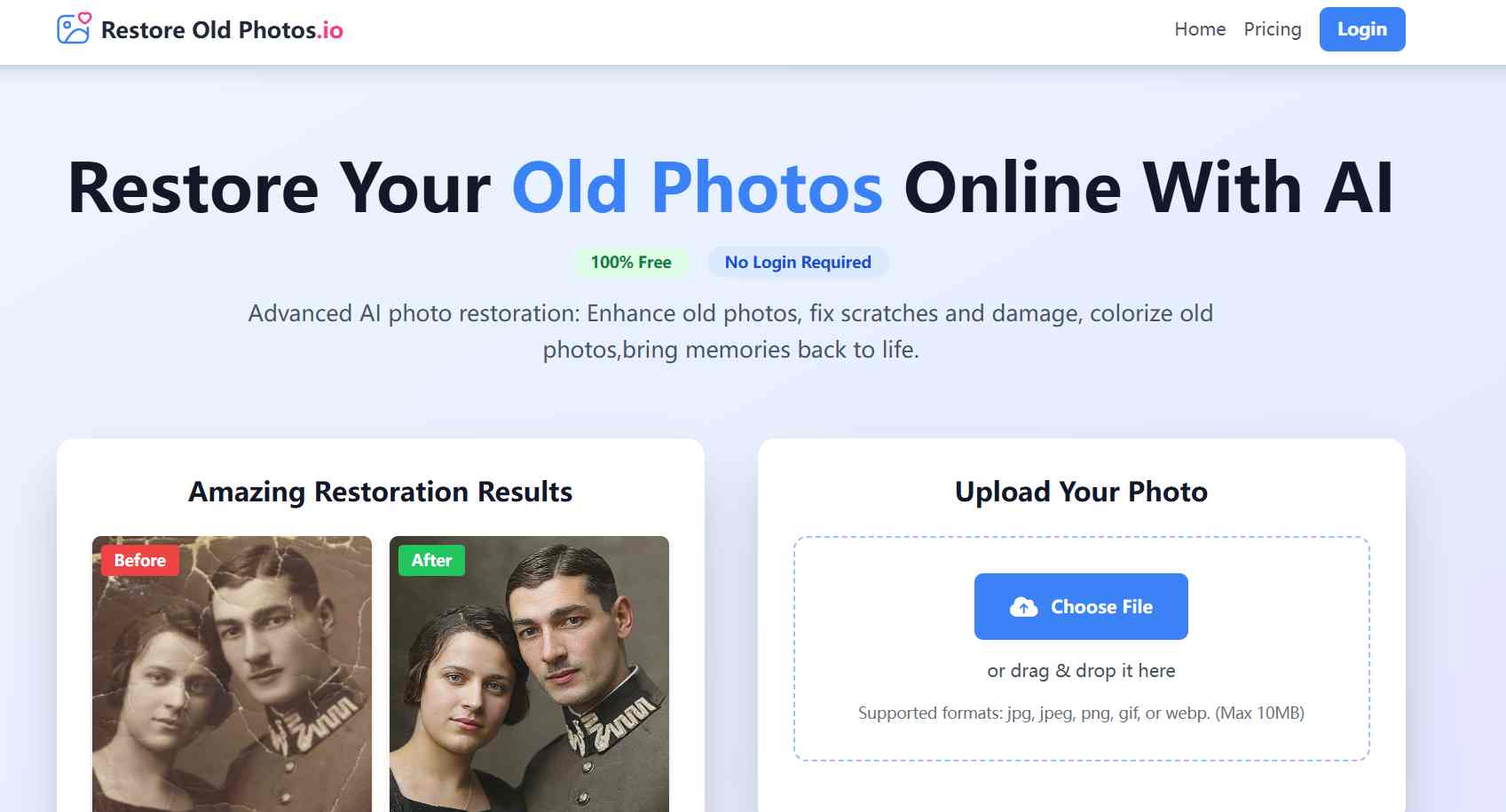Click the Amazing Restoration Results heading

coord(380,492)
